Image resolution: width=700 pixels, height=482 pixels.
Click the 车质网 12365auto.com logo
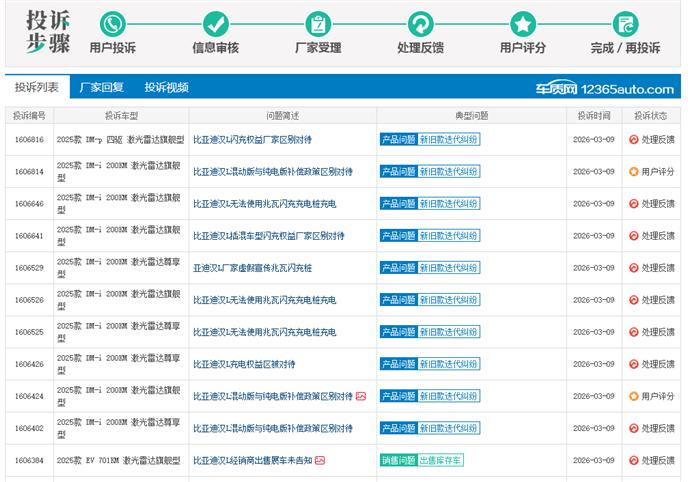603,89
